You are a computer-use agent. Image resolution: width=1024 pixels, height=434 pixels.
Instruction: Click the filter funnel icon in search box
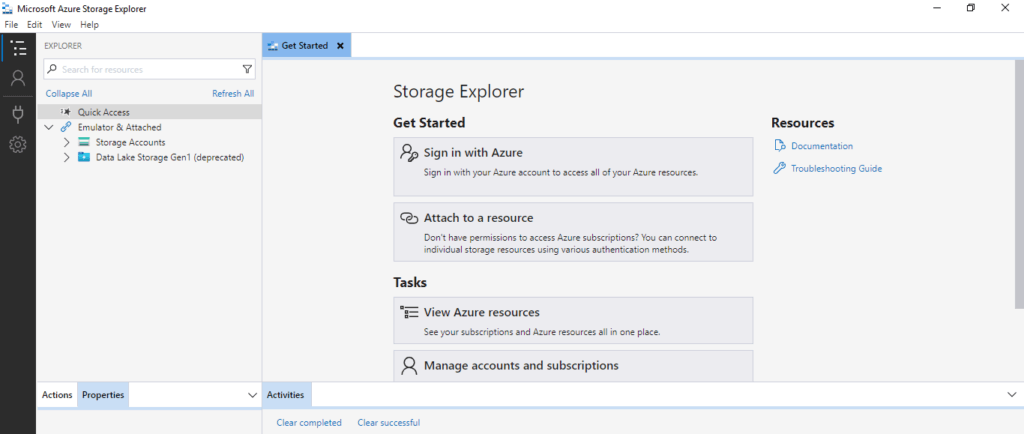[247, 69]
